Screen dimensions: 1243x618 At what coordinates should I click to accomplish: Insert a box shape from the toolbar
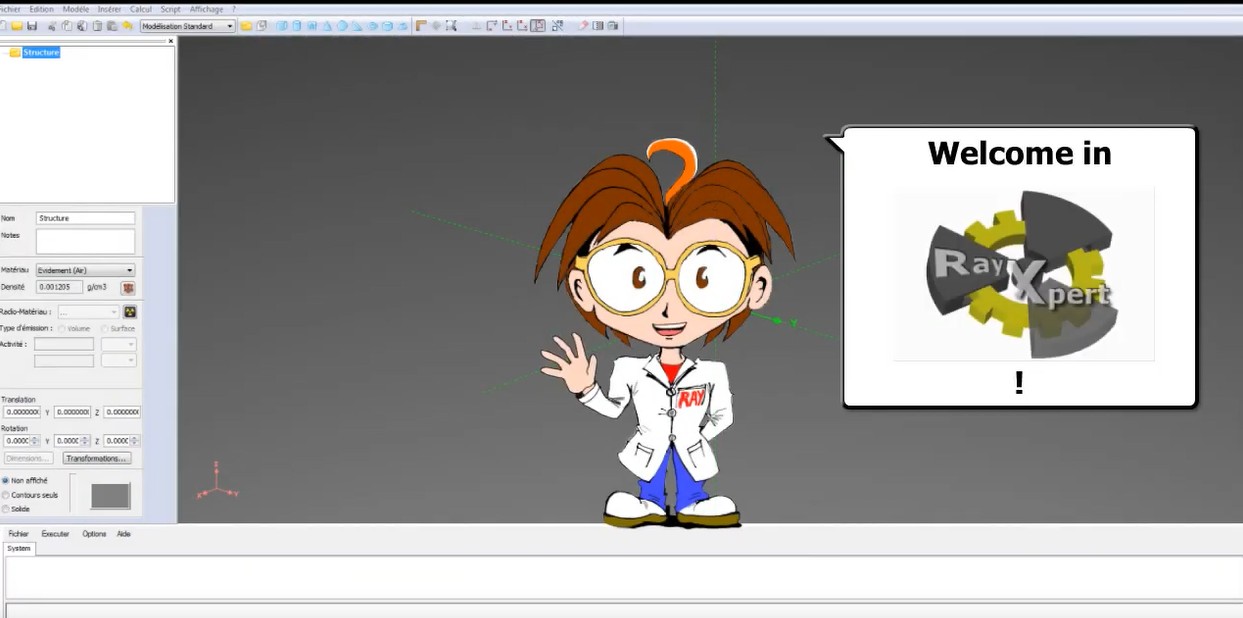pos(282,26)
